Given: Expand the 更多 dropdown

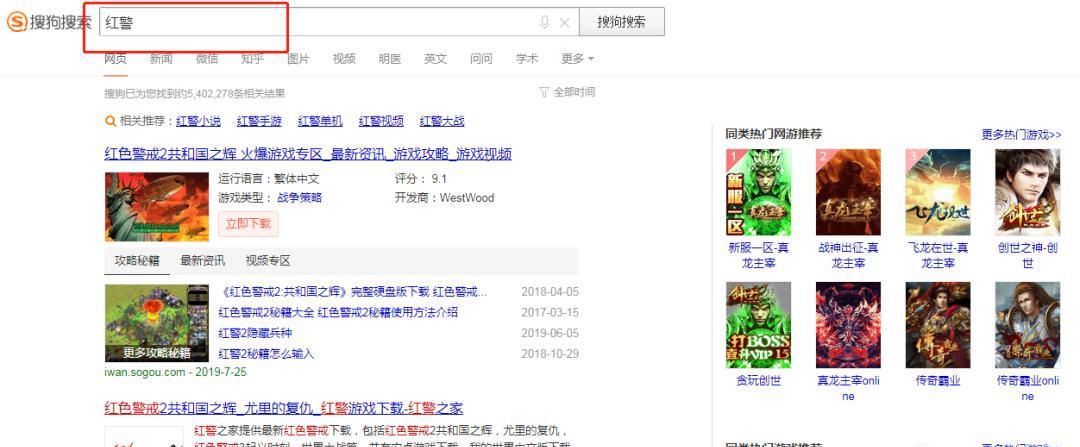Looking at the screenshot, I should tap(577, 59).
